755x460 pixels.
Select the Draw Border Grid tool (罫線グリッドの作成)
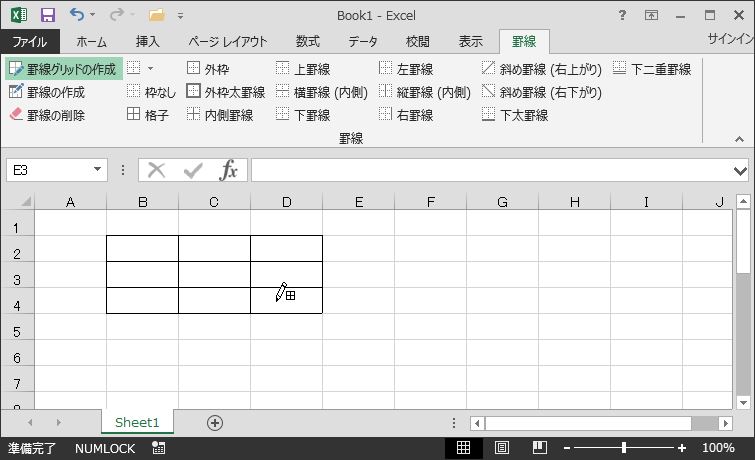click(x=64, y=69)
